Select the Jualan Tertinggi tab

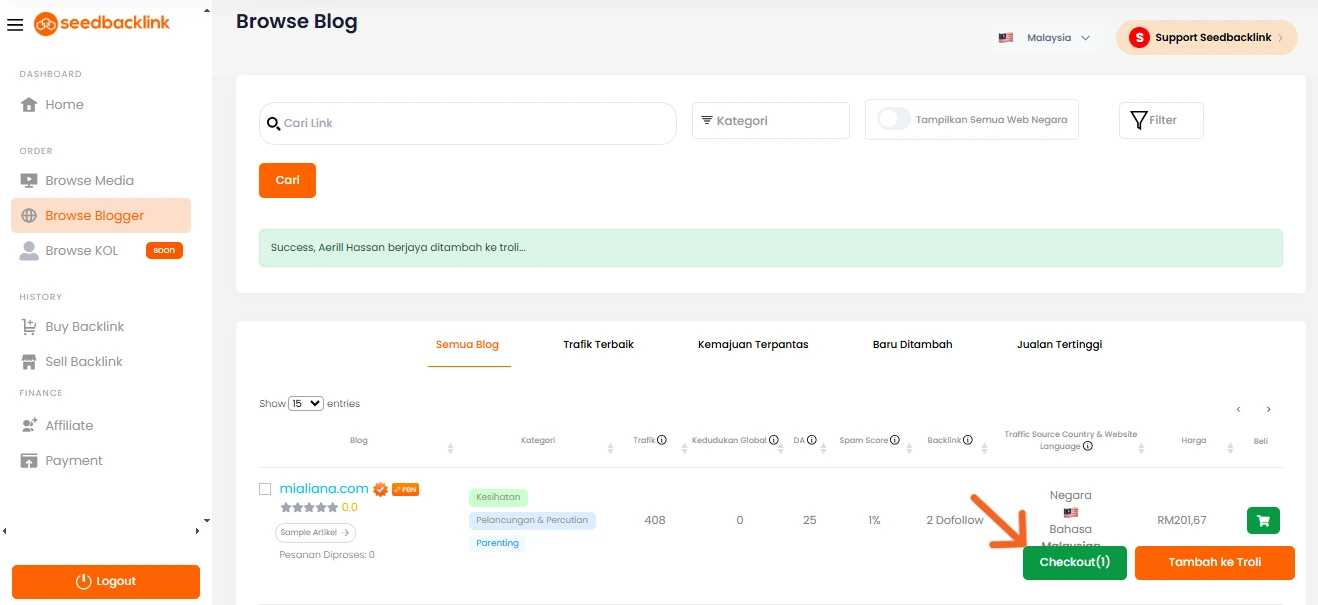pyautogui.click(x=1059, y=344)
